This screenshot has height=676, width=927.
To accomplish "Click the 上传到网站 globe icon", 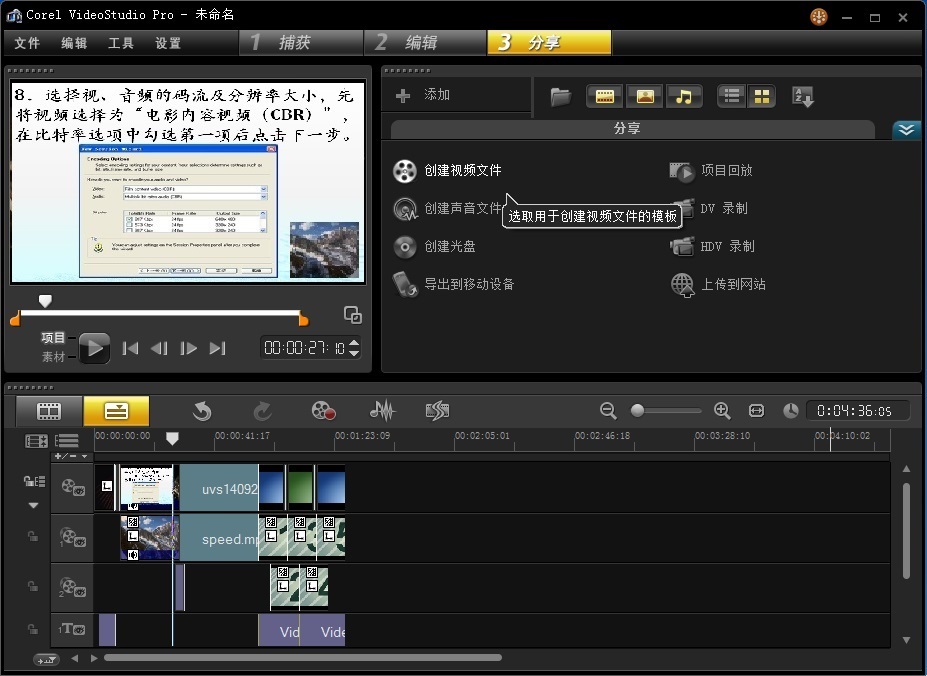I will pos(682,285).
